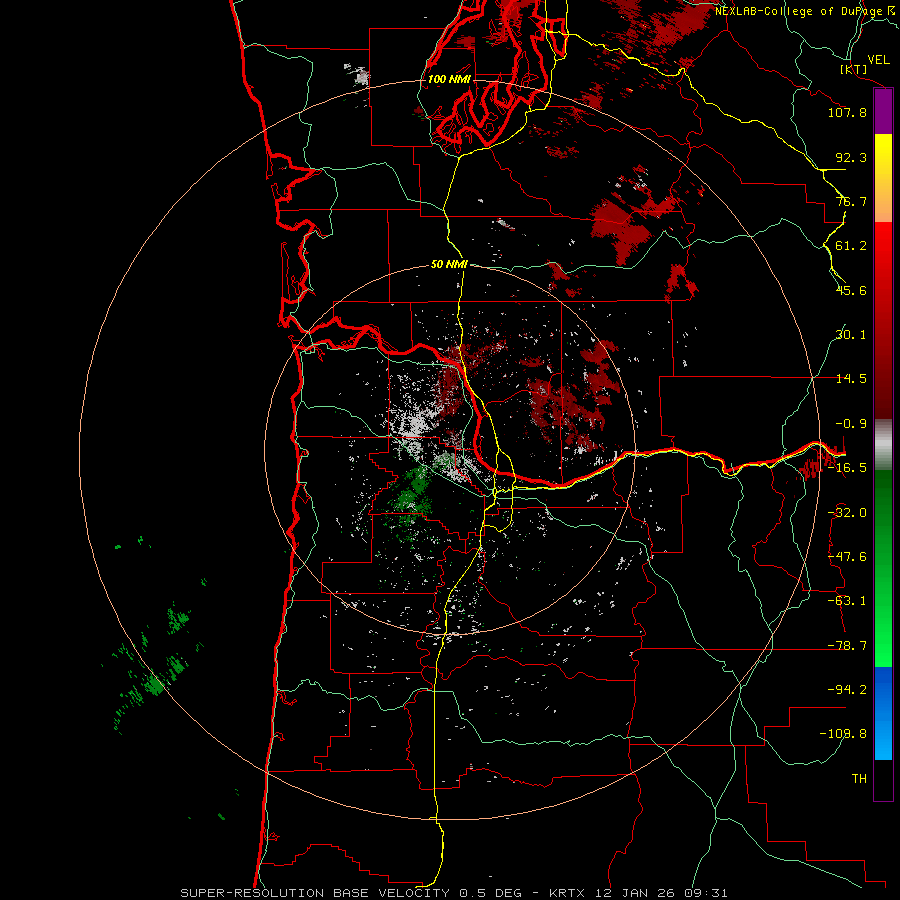Pick the black TH band of the color bar
Viewport: 900px width, 900px height.
883,779
